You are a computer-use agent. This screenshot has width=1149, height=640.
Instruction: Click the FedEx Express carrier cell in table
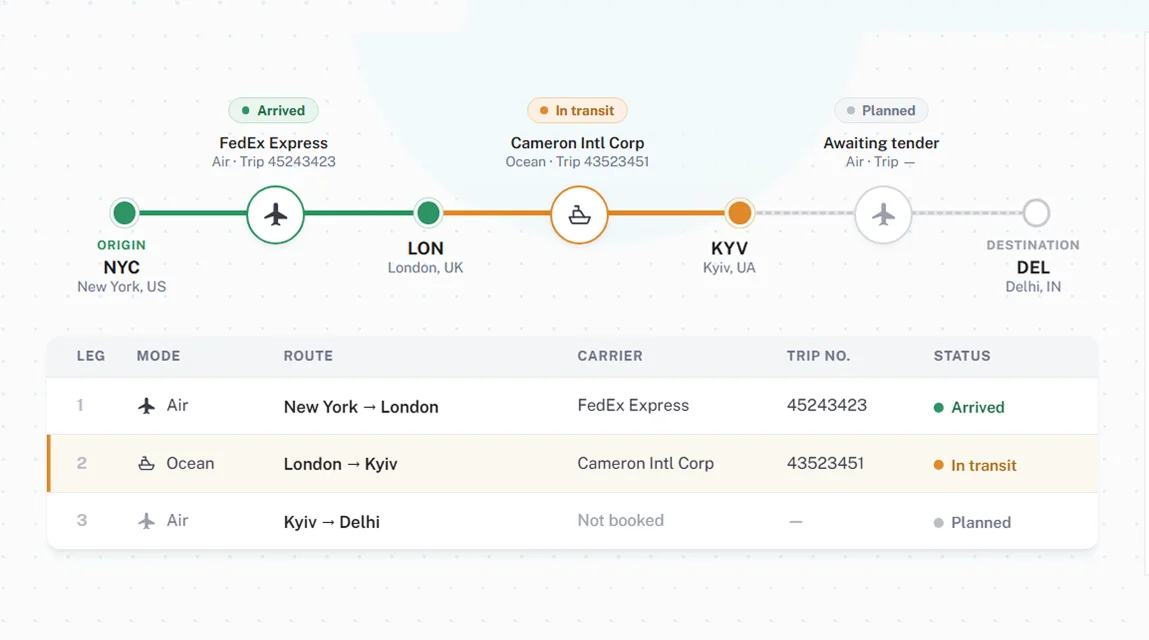633,405
